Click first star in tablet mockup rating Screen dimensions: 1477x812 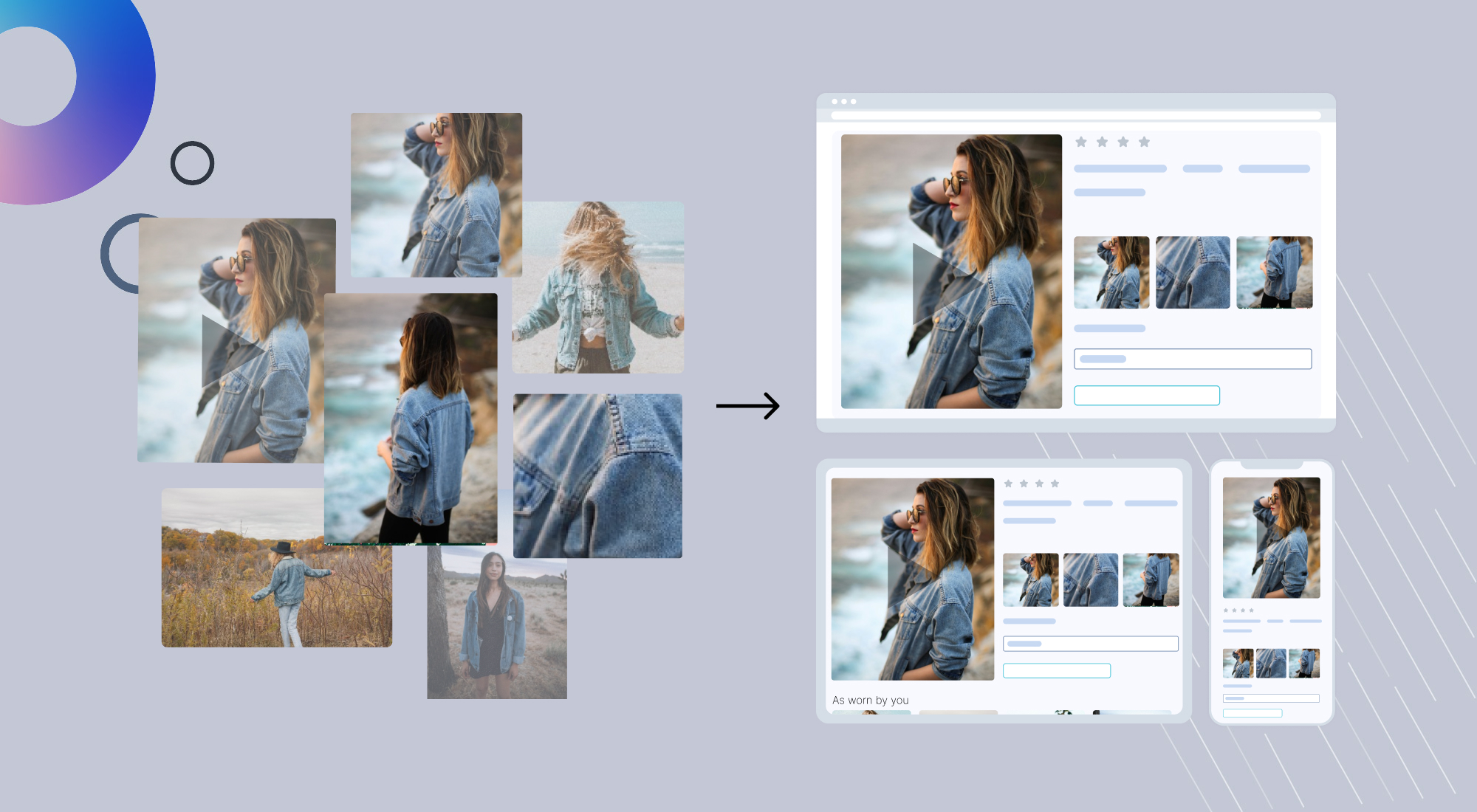coord(1008,484)
